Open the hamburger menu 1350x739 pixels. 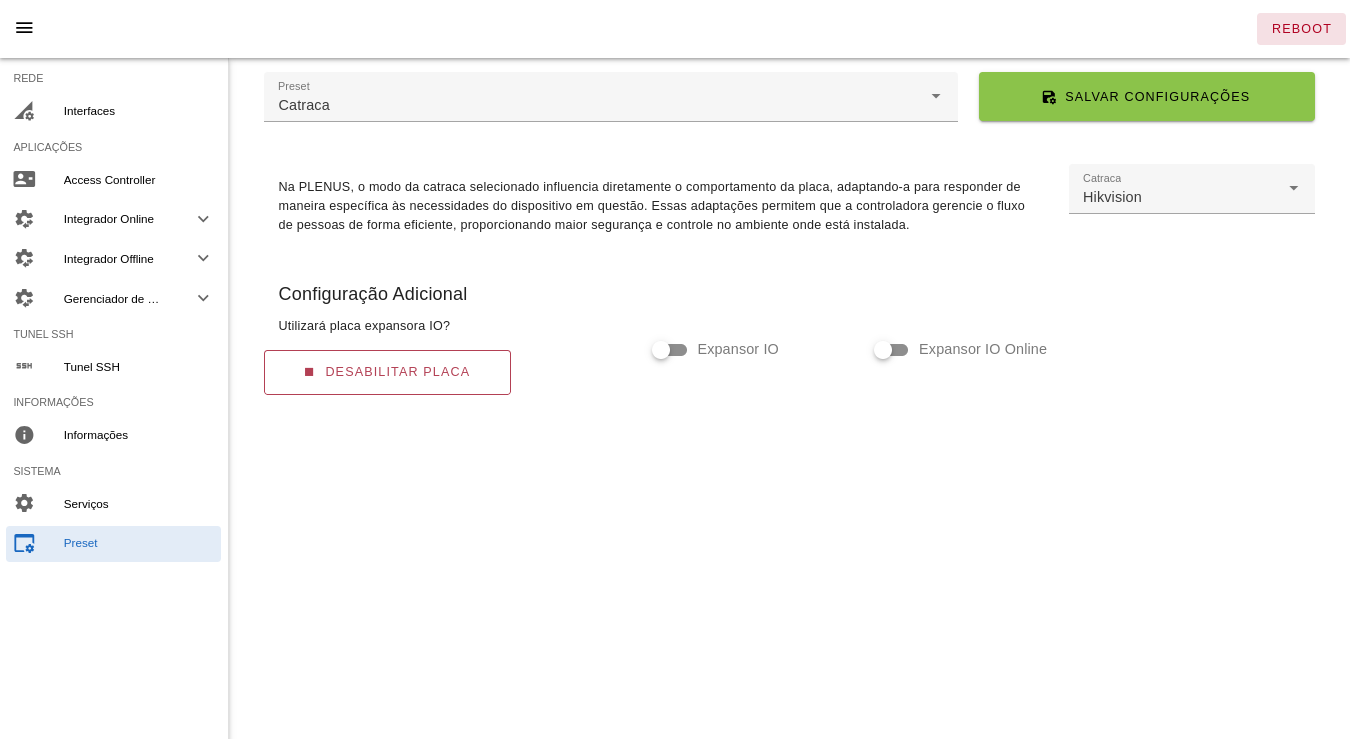click(24, 28)
